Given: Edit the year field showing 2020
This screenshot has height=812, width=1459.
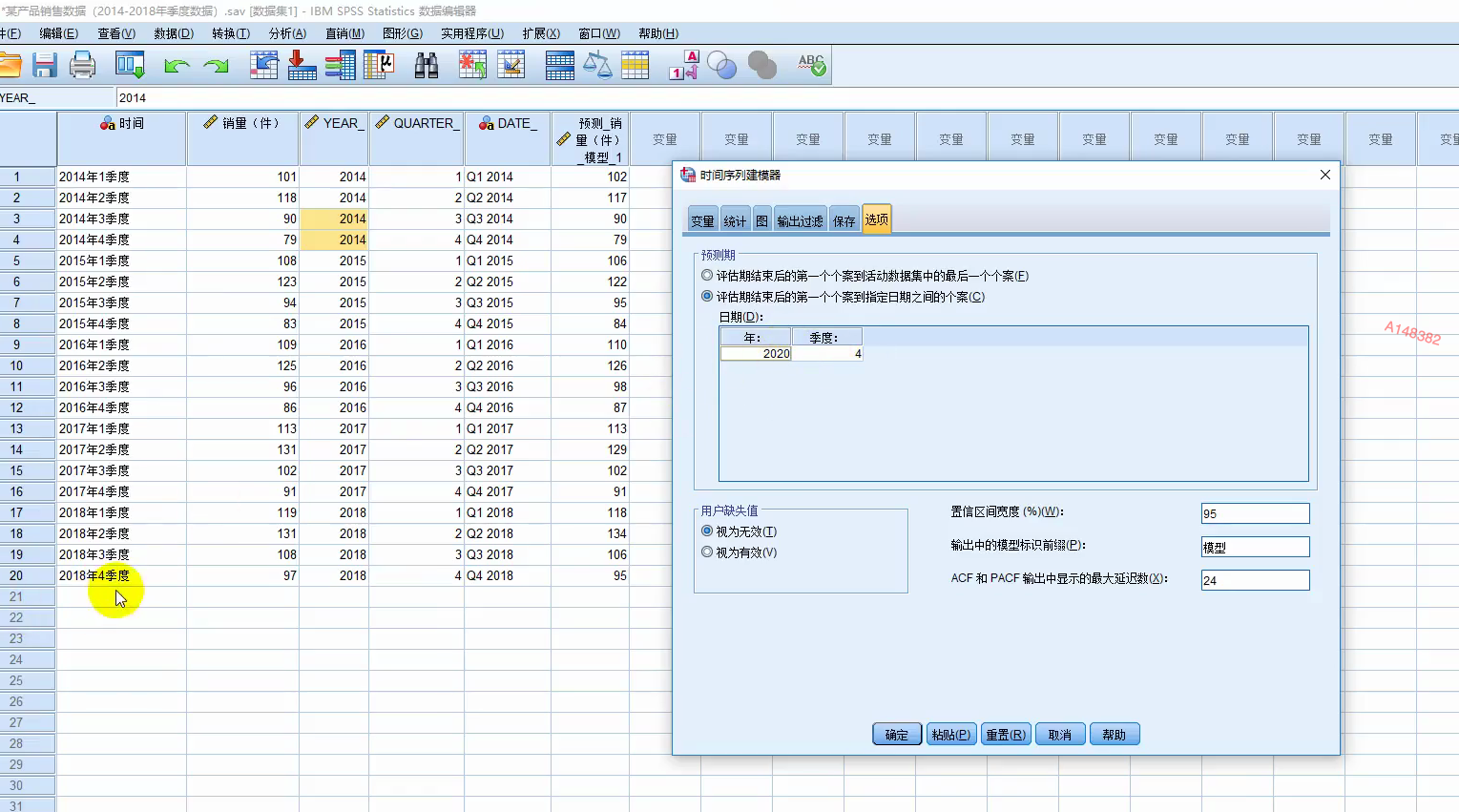Looking at the screenshot, I should 756,354.
